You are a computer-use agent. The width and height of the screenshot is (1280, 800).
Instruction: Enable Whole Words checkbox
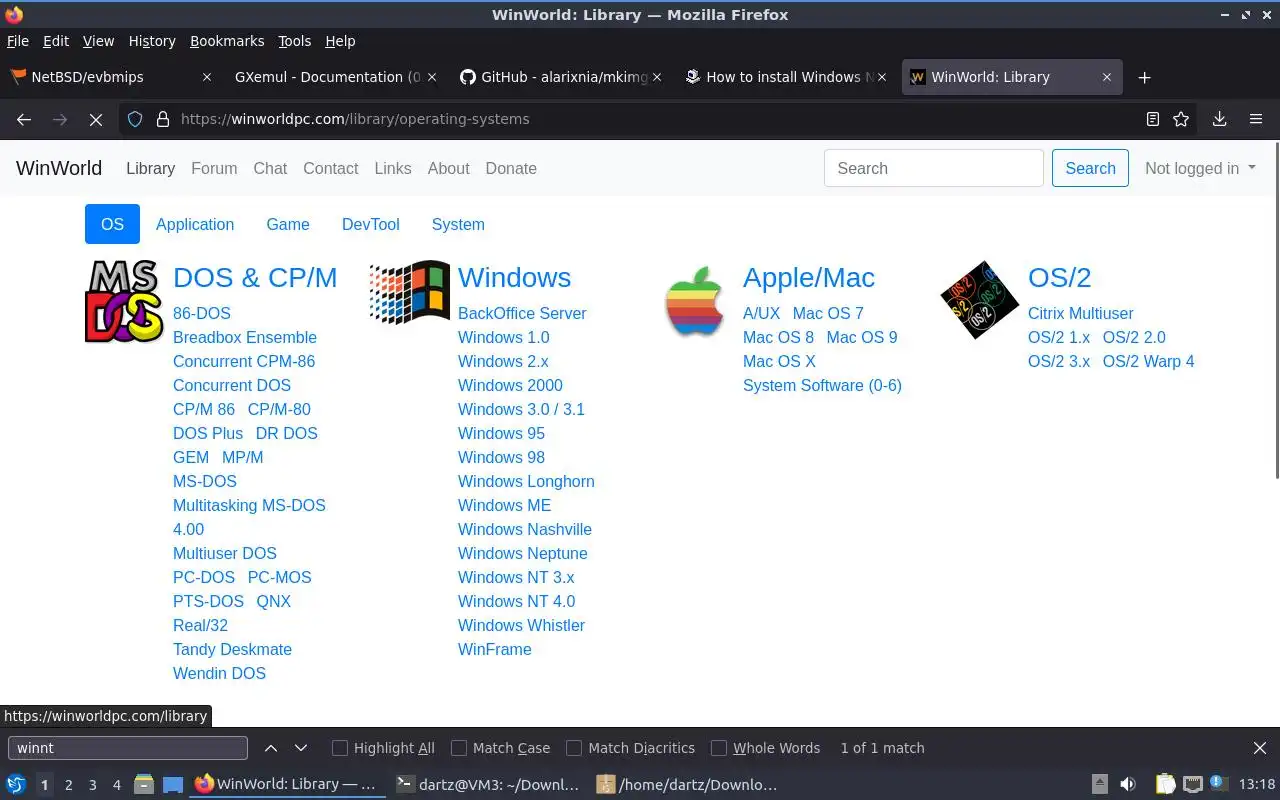click(x=719, y=748)
